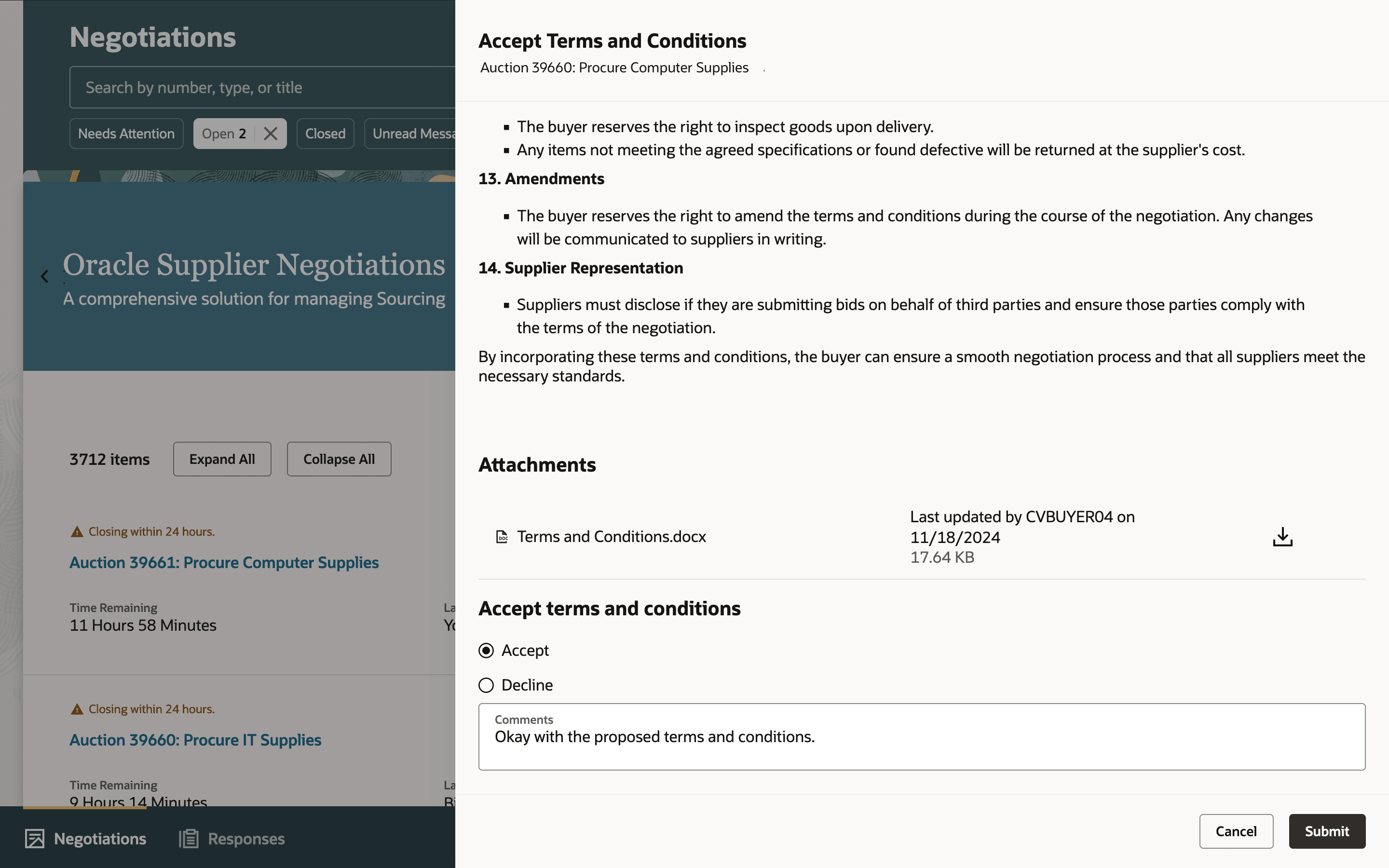Click the back chevron on the banner

(45, 277)
